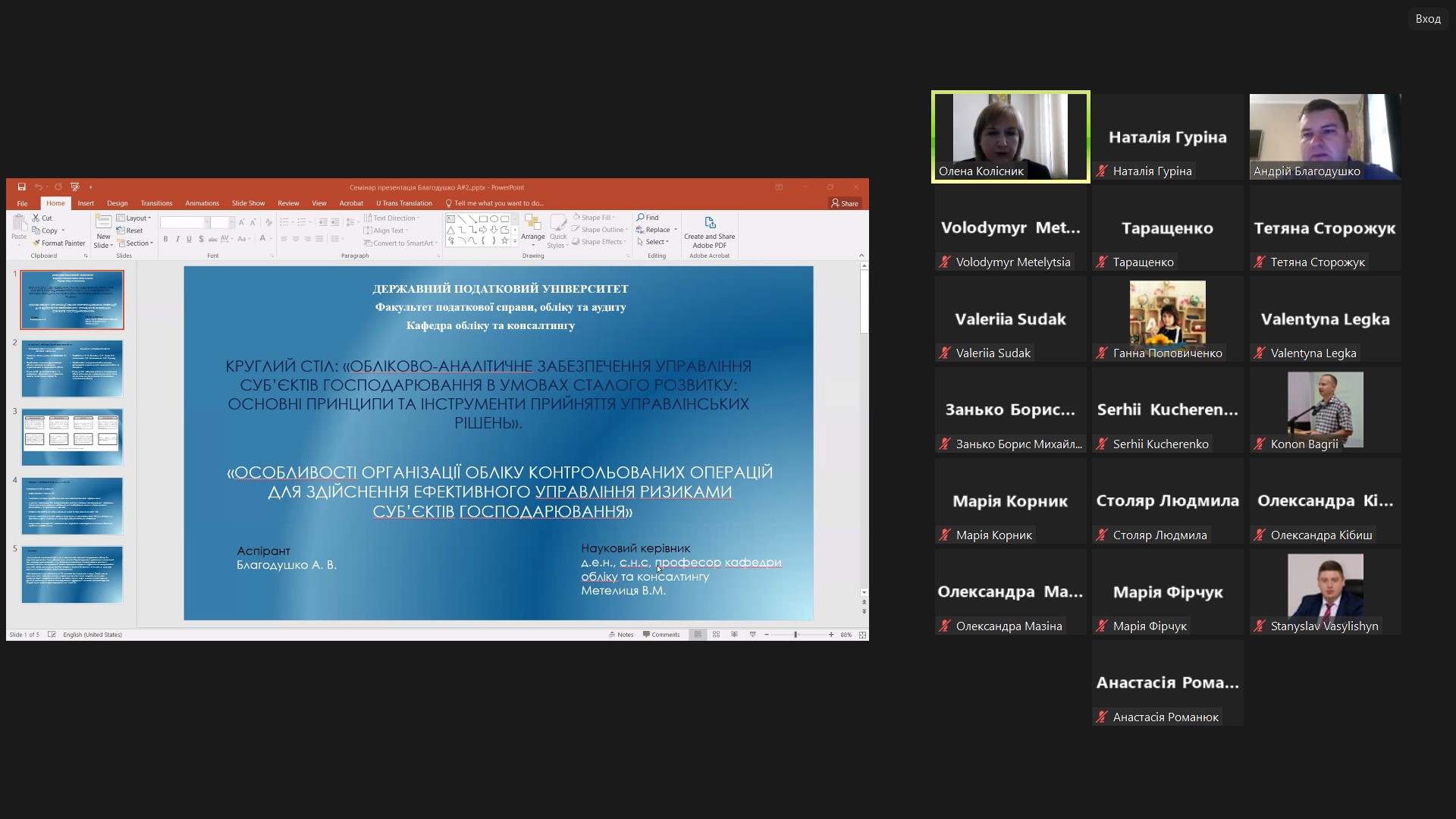Switch to the Insert ribbon tab

[x=86, y=203]
